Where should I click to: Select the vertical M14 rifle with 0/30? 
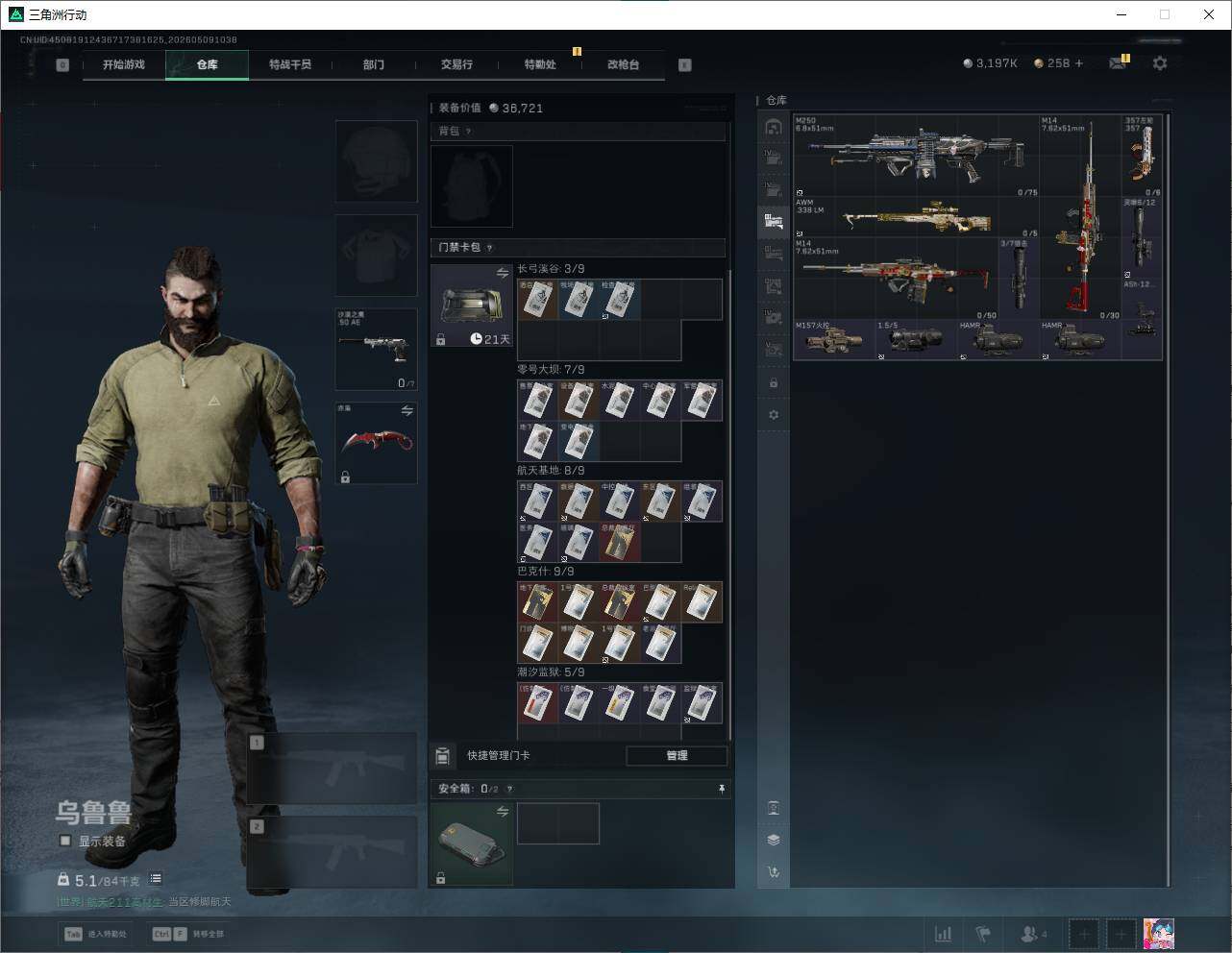coord(1081,217)
